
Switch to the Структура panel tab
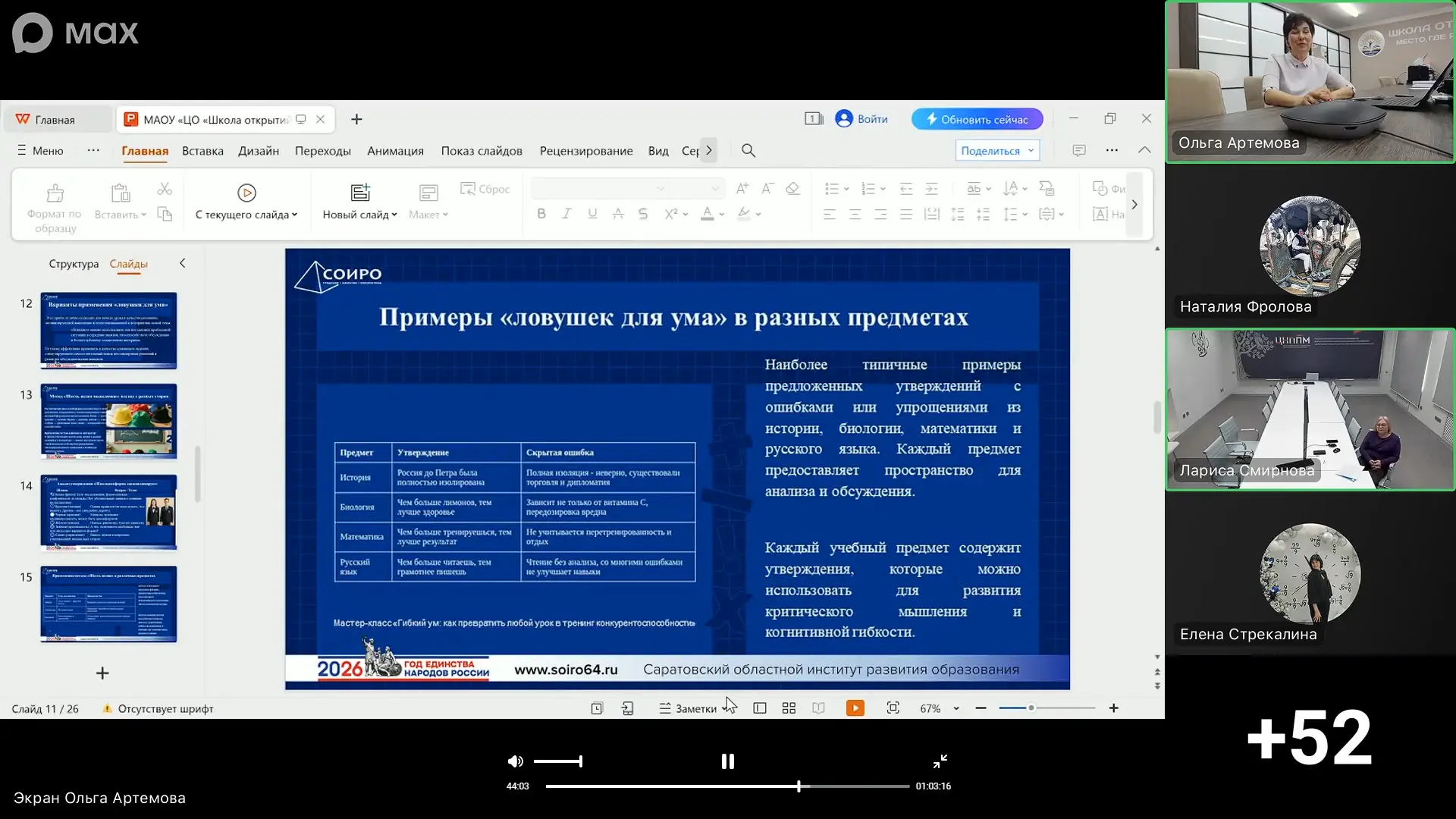point(74,264)
